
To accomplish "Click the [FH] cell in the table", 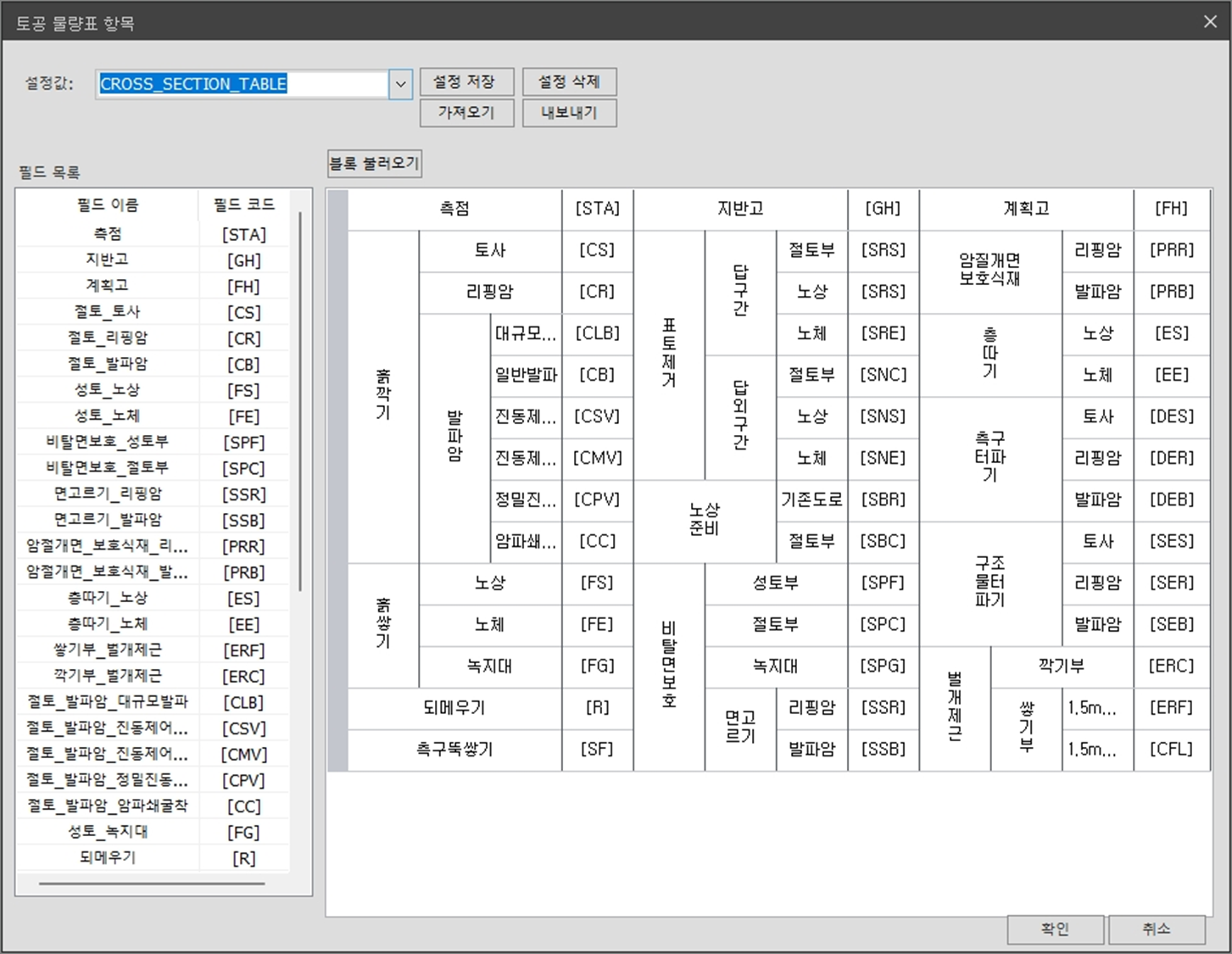I will click(x=1172, y=209).
